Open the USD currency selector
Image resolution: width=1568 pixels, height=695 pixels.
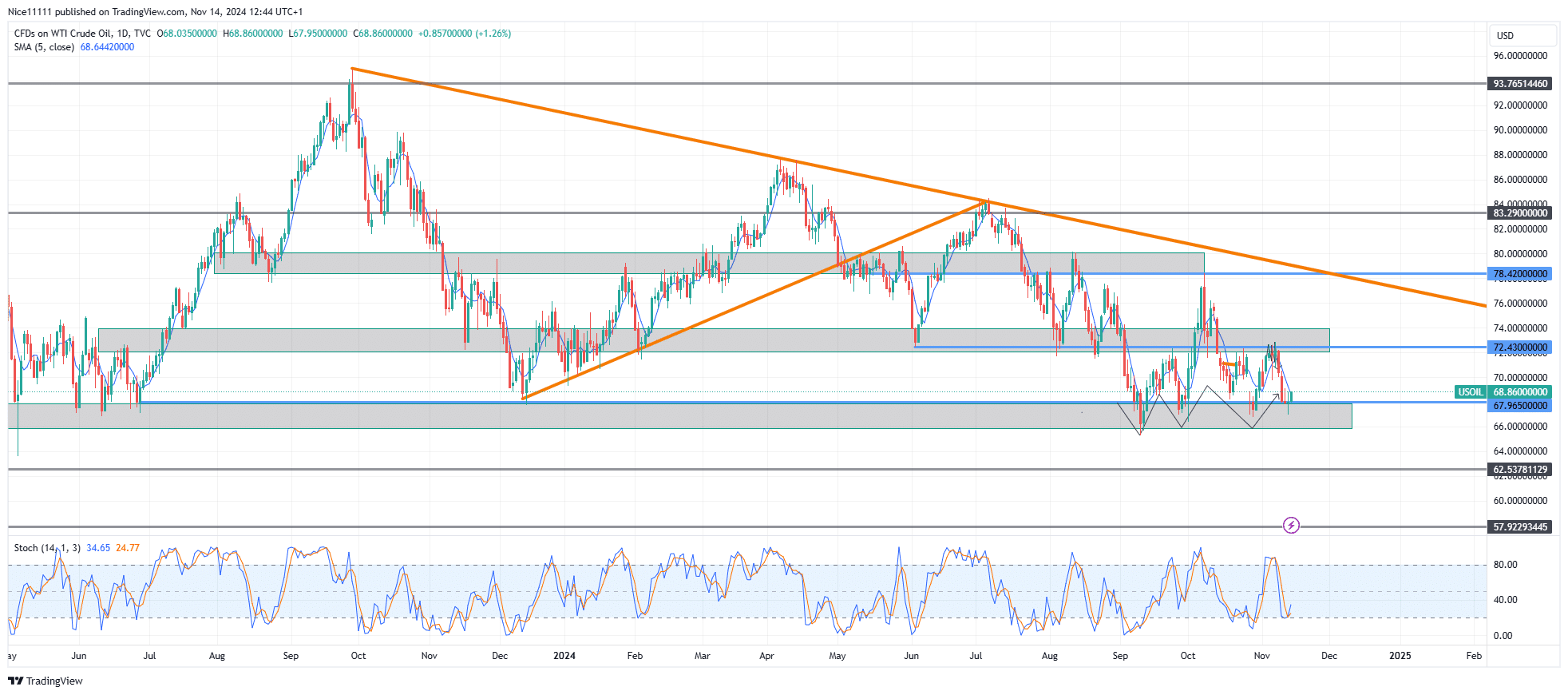(1523, 35)
